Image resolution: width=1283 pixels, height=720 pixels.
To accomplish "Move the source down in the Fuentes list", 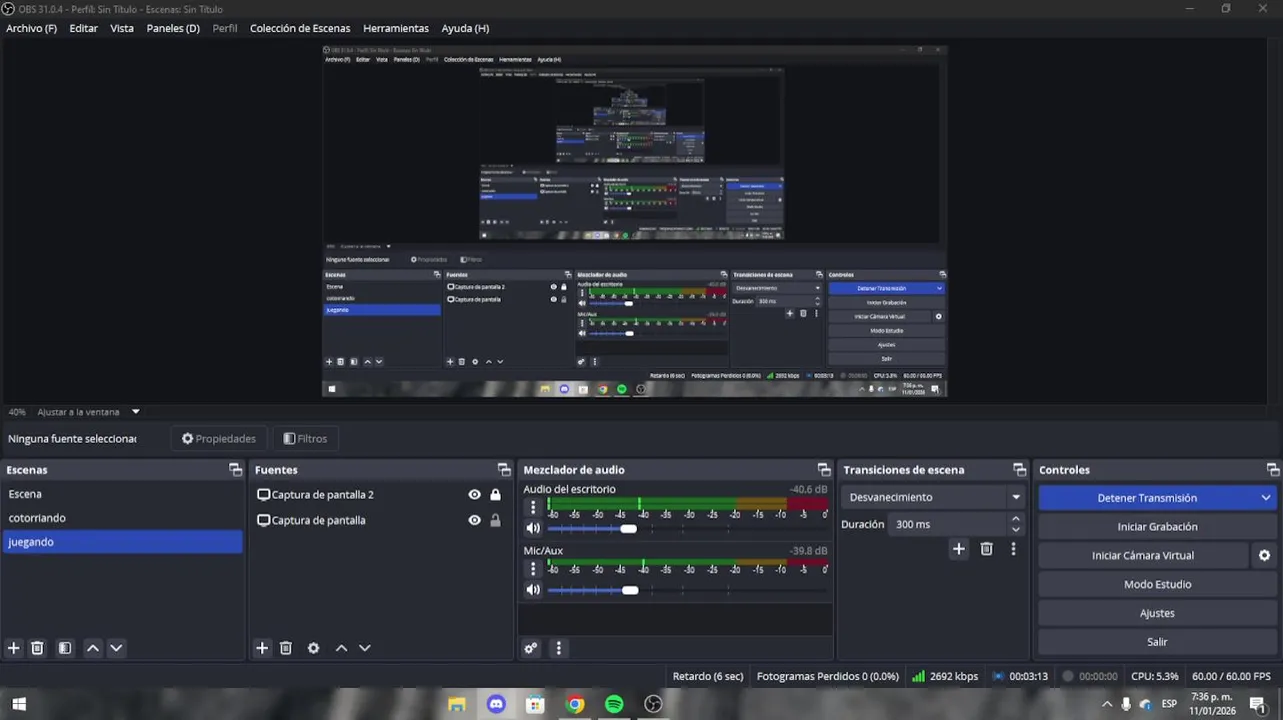I will (x=365, y=648).
